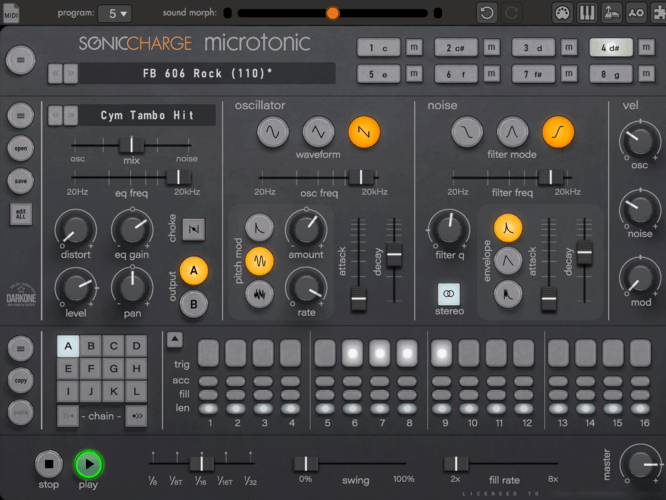Select sine pitch mod mode
666x500 pixels.
tap(259, 261)
